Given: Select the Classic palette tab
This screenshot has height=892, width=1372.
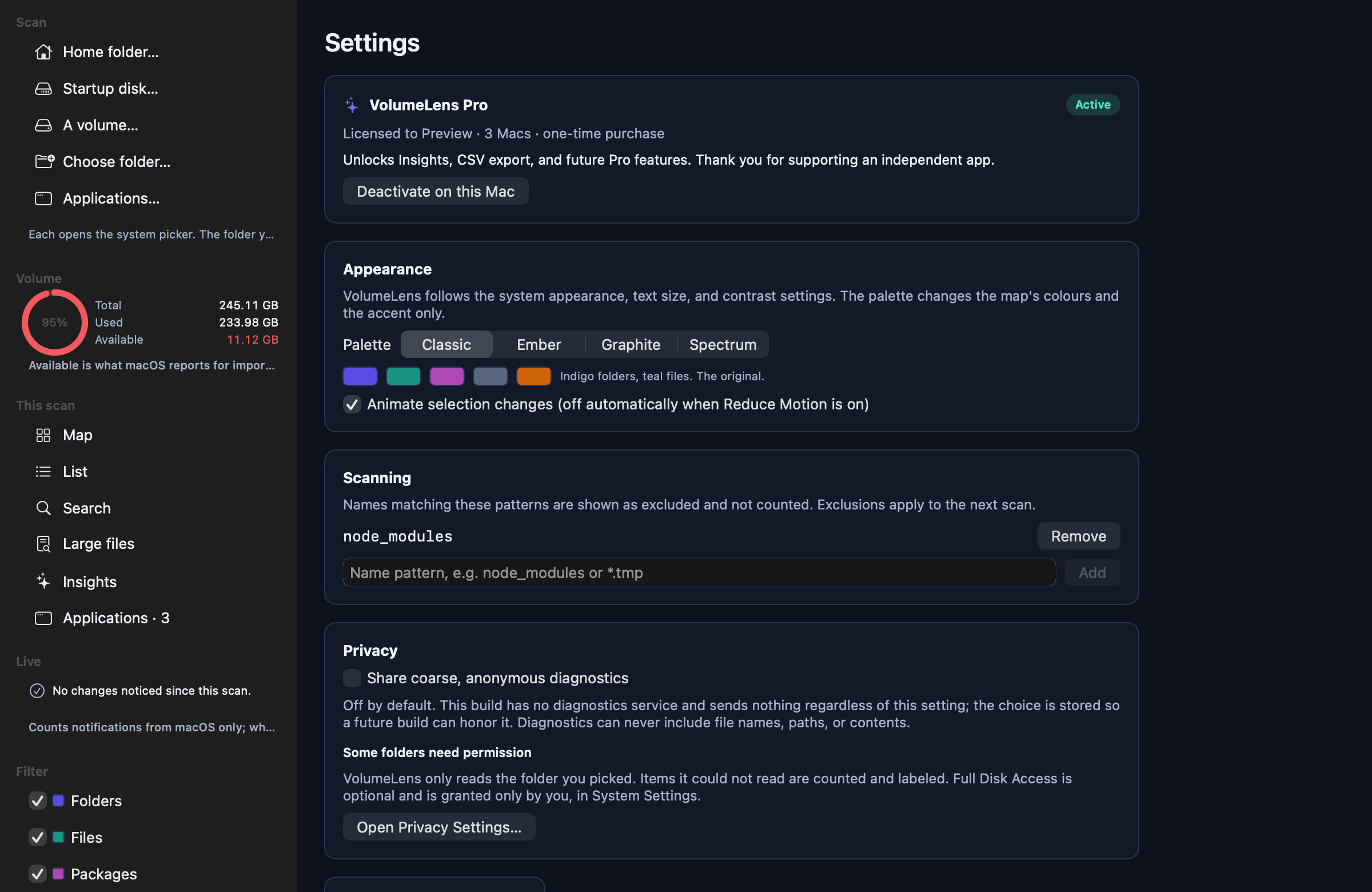Looking at the screenshot, I should (447, 345).
